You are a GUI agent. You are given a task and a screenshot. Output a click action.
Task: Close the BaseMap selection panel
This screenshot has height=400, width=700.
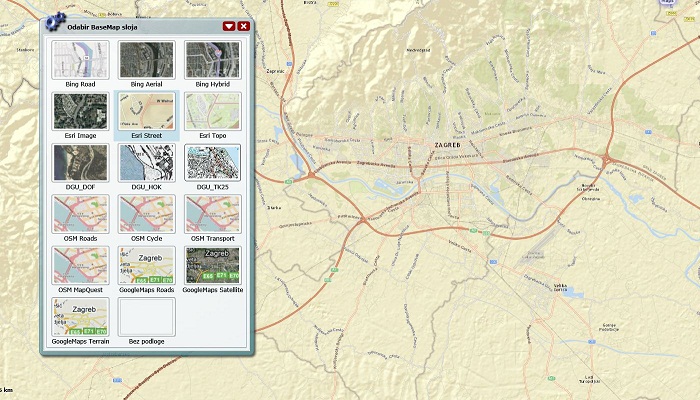[244, 26]
